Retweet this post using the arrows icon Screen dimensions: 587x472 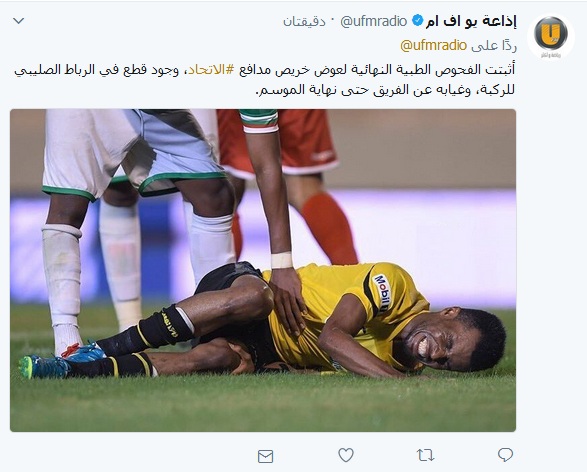[x=425, y=456]
